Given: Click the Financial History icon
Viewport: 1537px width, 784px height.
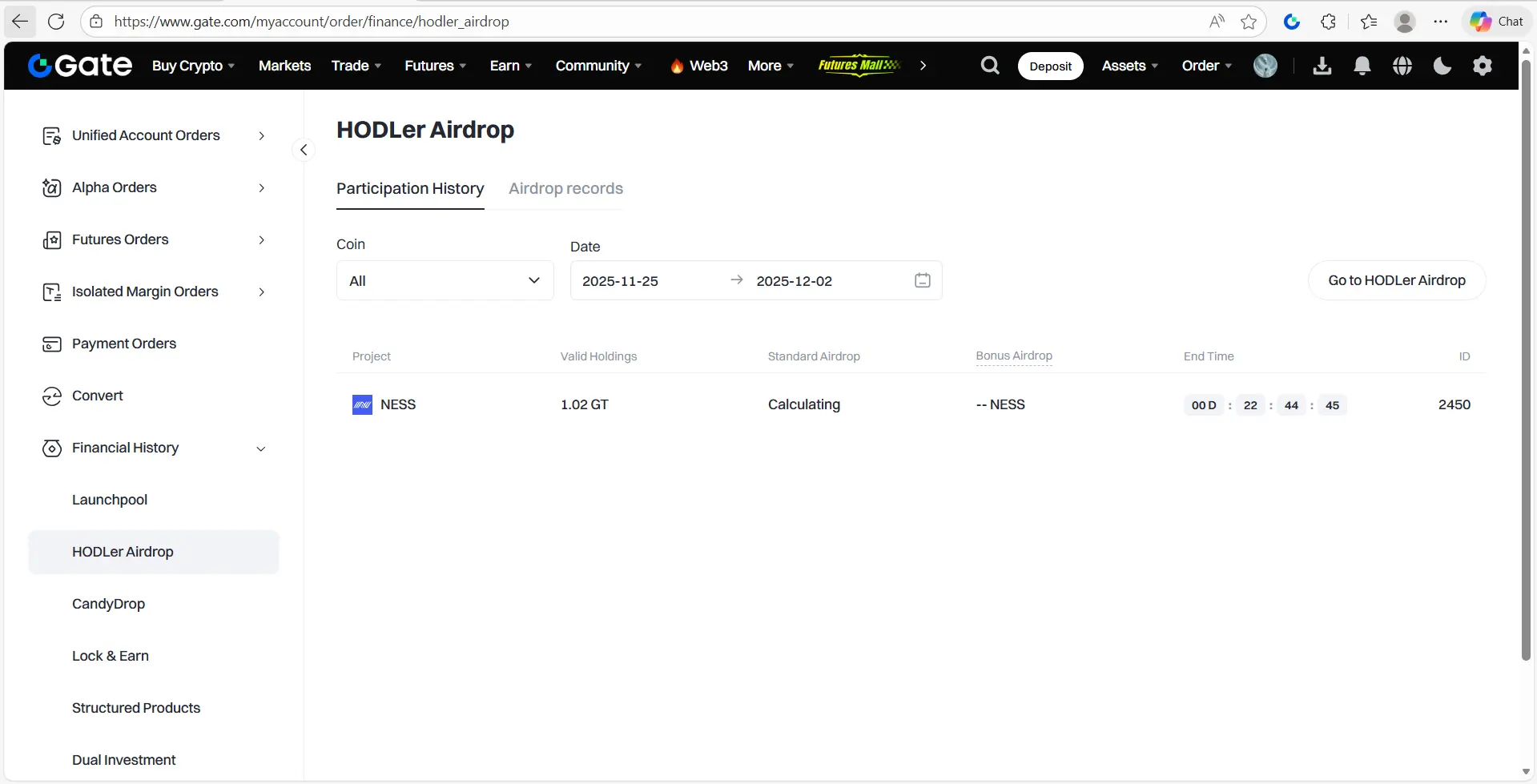Looking at the screenshot, I should click(x=52, y=448).
